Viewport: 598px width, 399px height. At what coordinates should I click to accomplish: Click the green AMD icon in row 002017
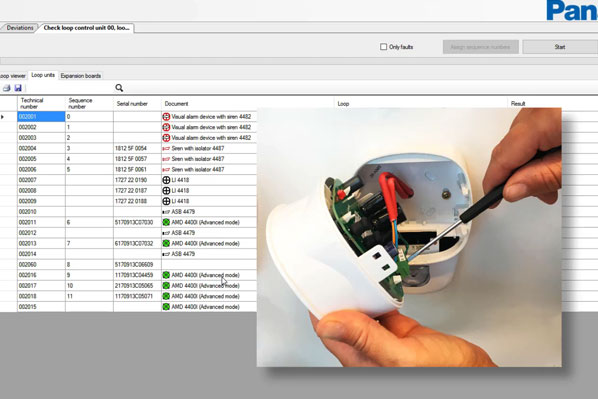(166, 286)
